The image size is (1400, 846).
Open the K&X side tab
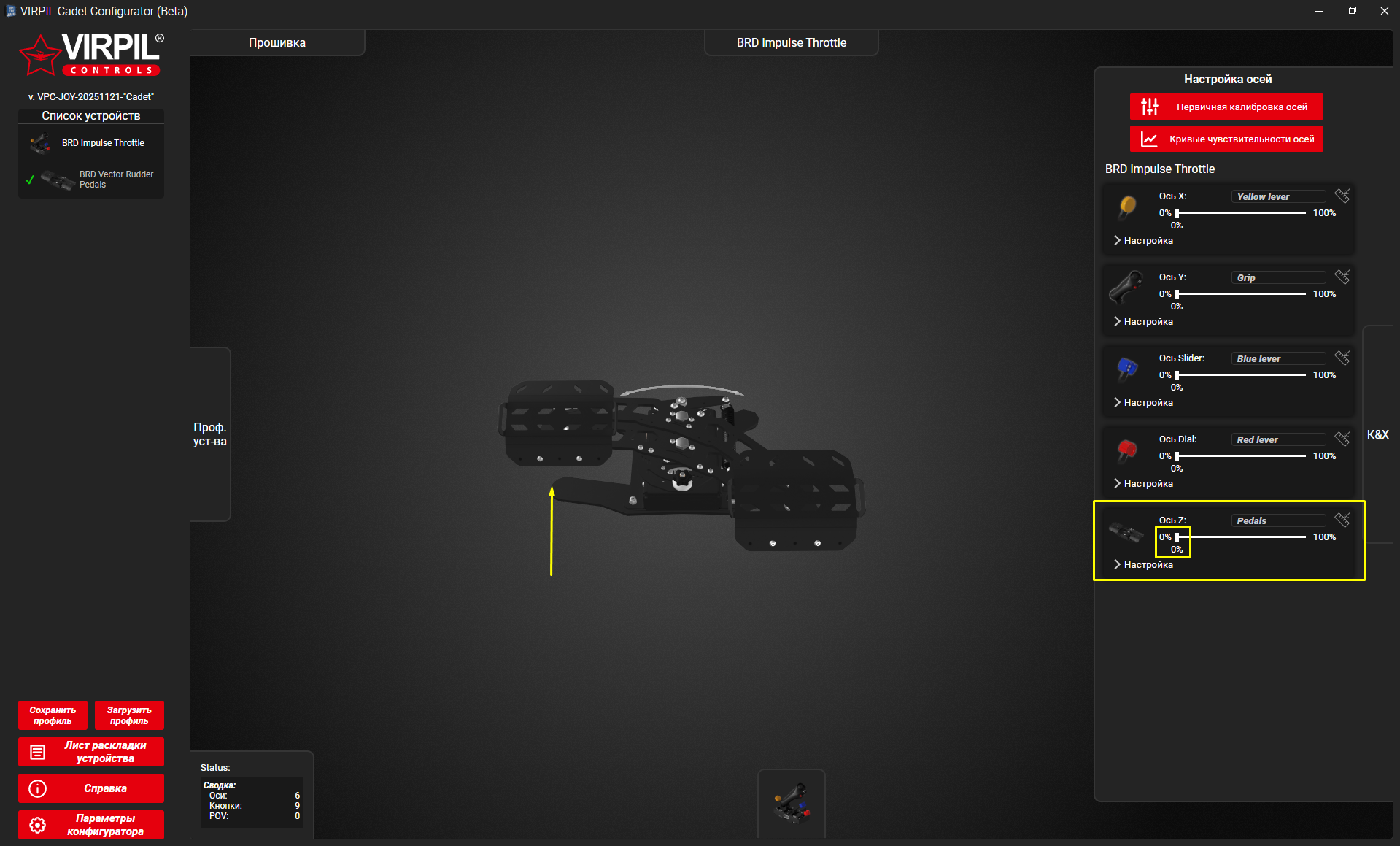[1377, 435]
